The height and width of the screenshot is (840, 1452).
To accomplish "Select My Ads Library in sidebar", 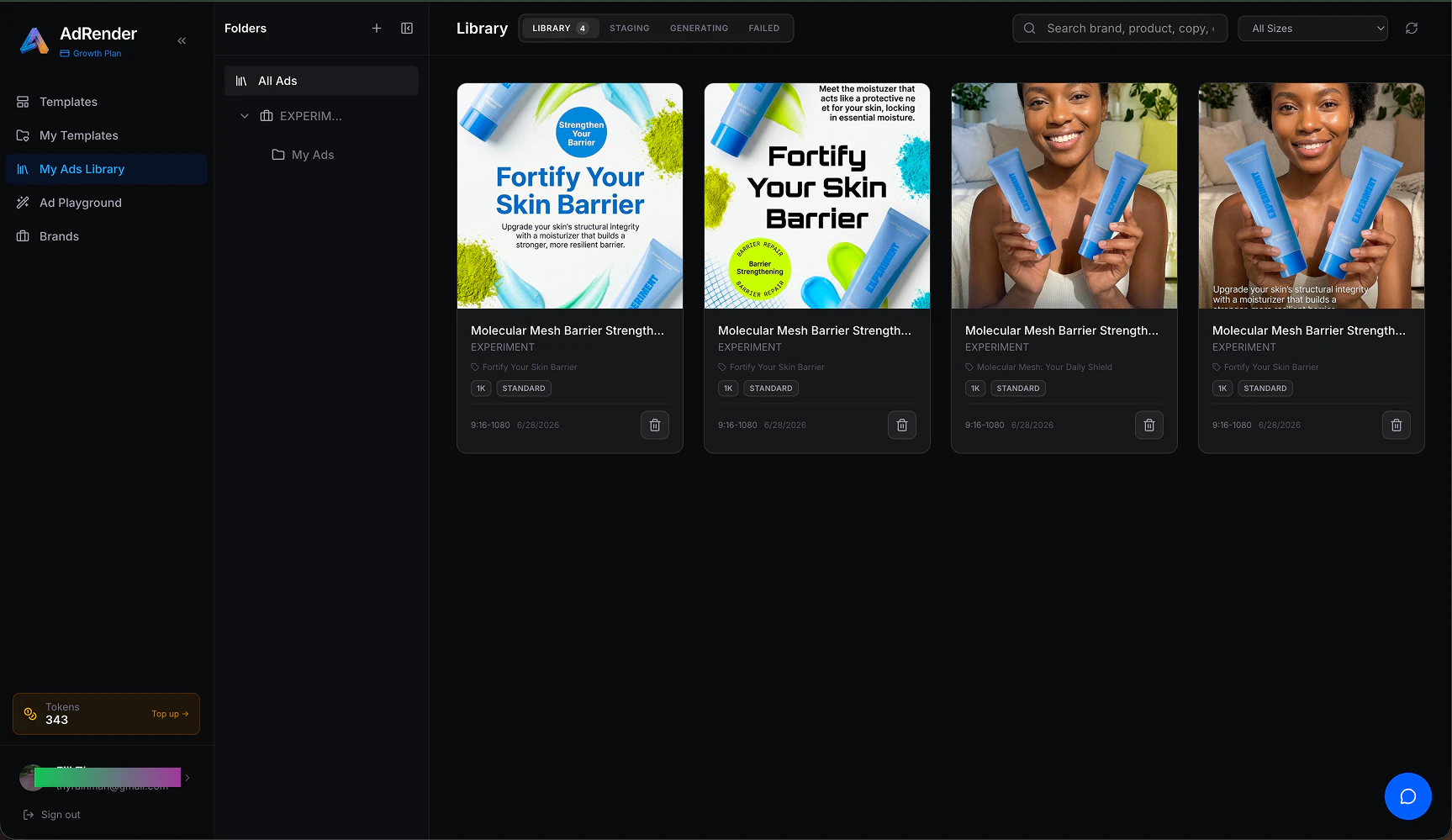I will click(x=107, y=169).
